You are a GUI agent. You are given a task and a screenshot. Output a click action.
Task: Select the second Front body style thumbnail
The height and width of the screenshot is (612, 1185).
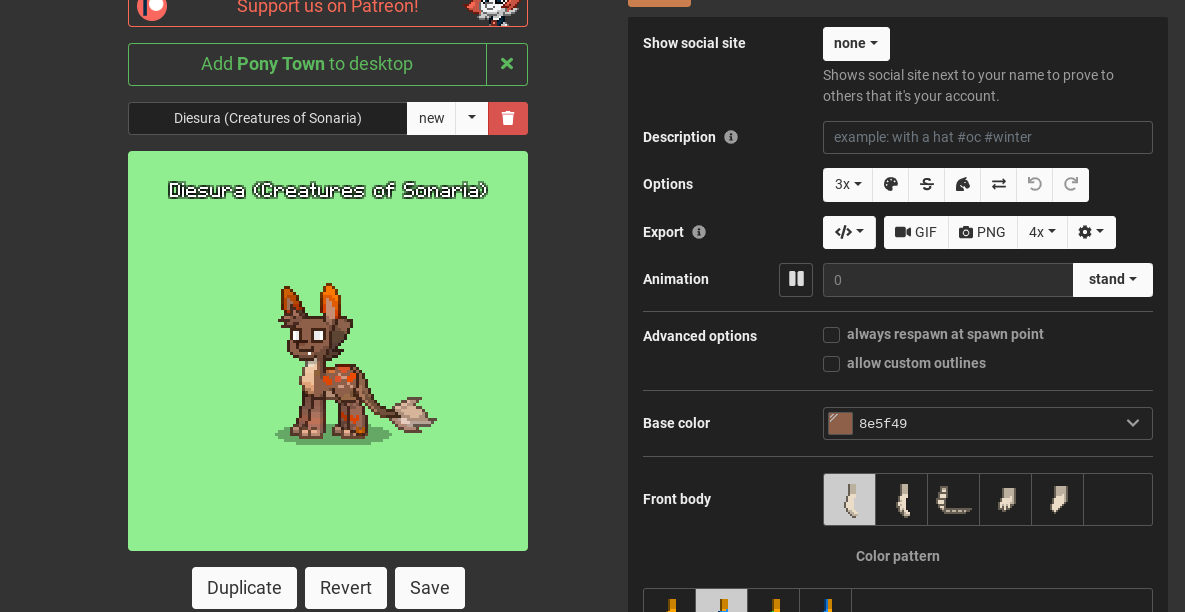901,499
